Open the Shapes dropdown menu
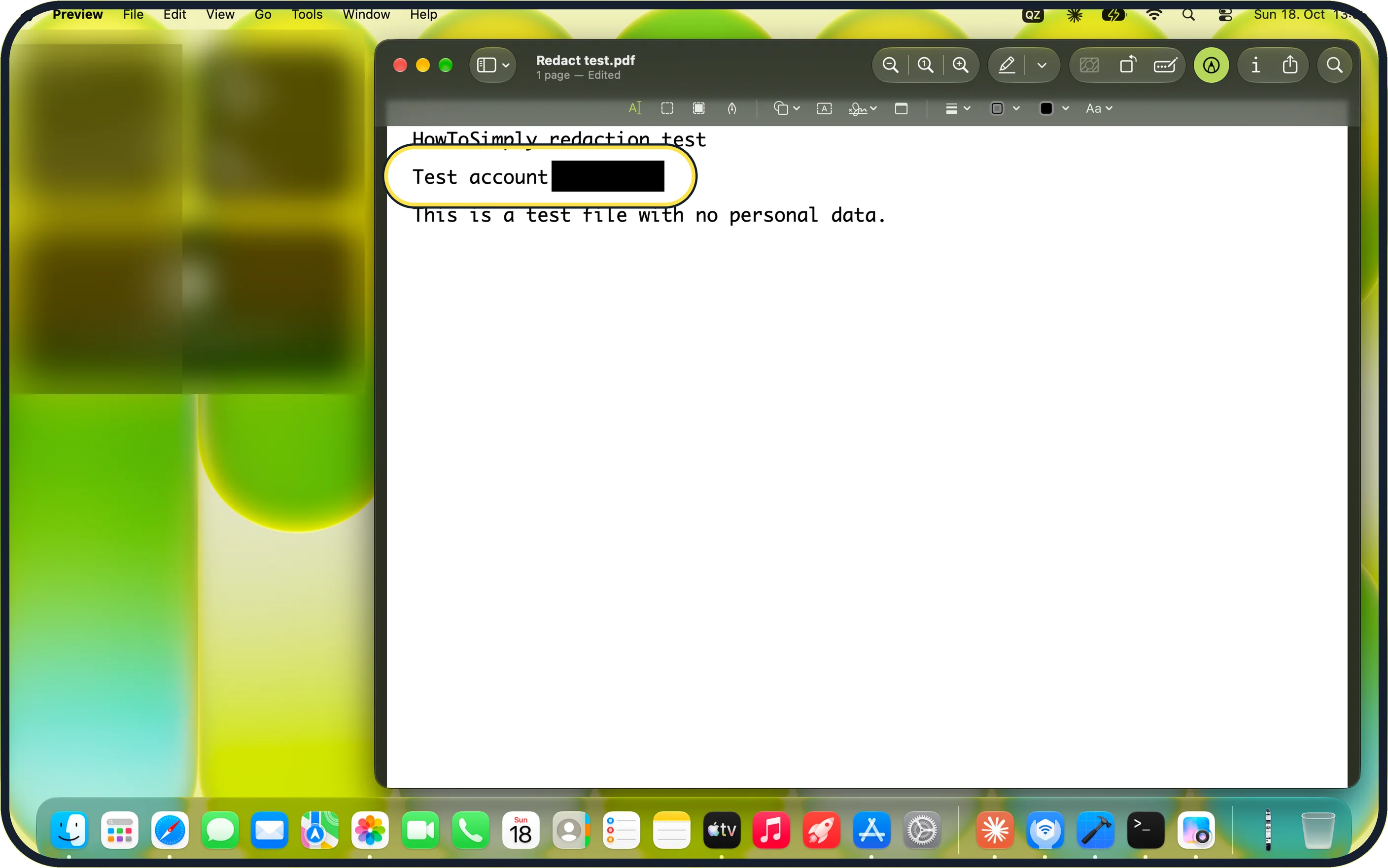The image size is (1388, 868). click(786, 108)
